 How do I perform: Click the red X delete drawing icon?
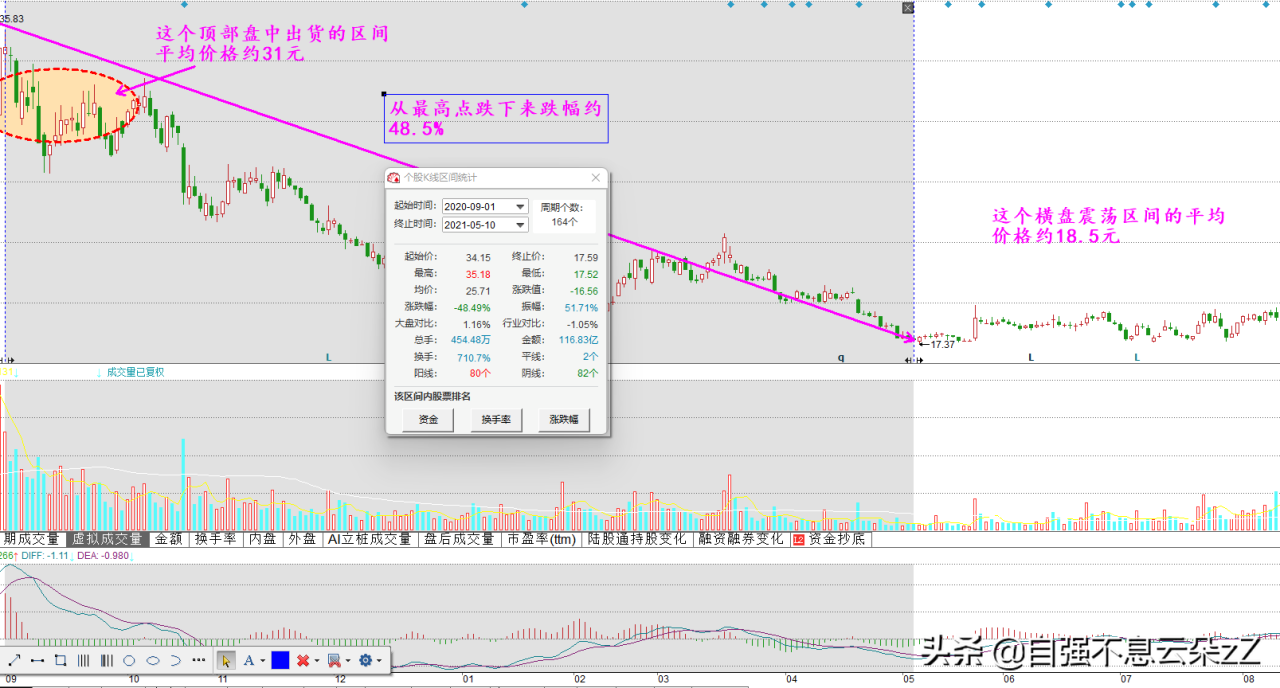coord(303,660)
